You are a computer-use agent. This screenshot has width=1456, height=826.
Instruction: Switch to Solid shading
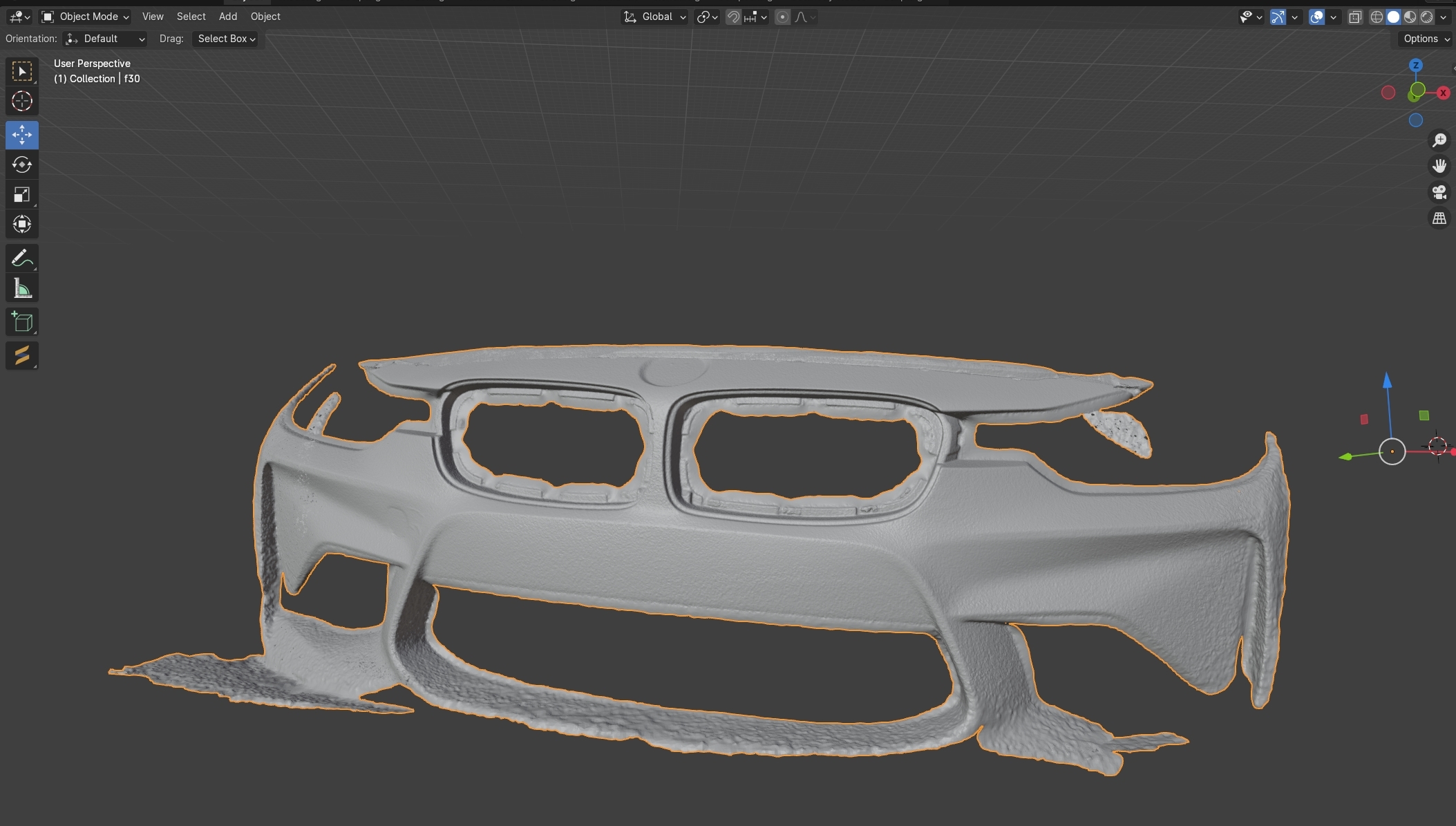pos(1393,17)
